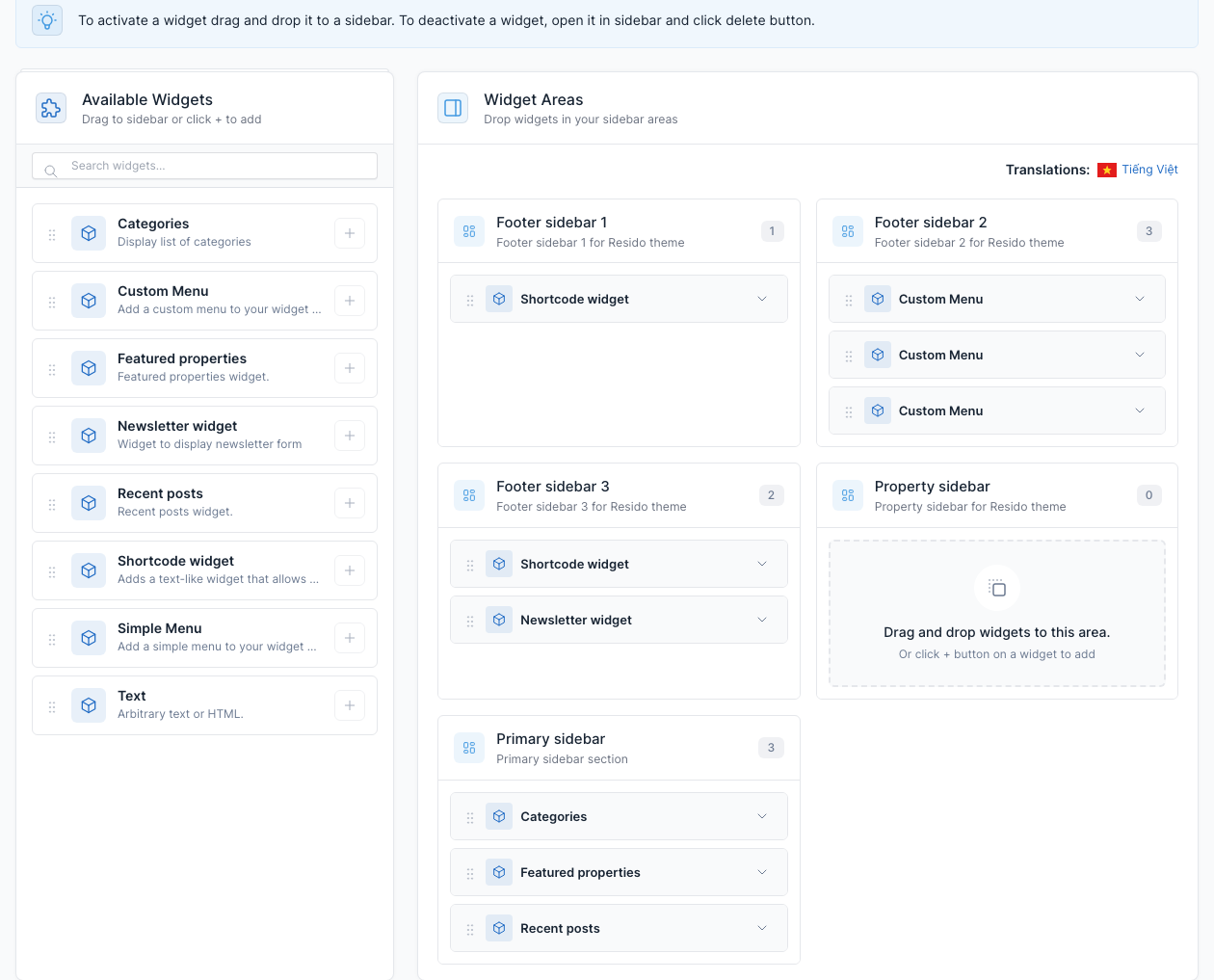The width and height of the screenshot is (1214, 980).
Task: Expand Shortcode widget in Footer sidebar 1
Action: [x=762, y=299]
